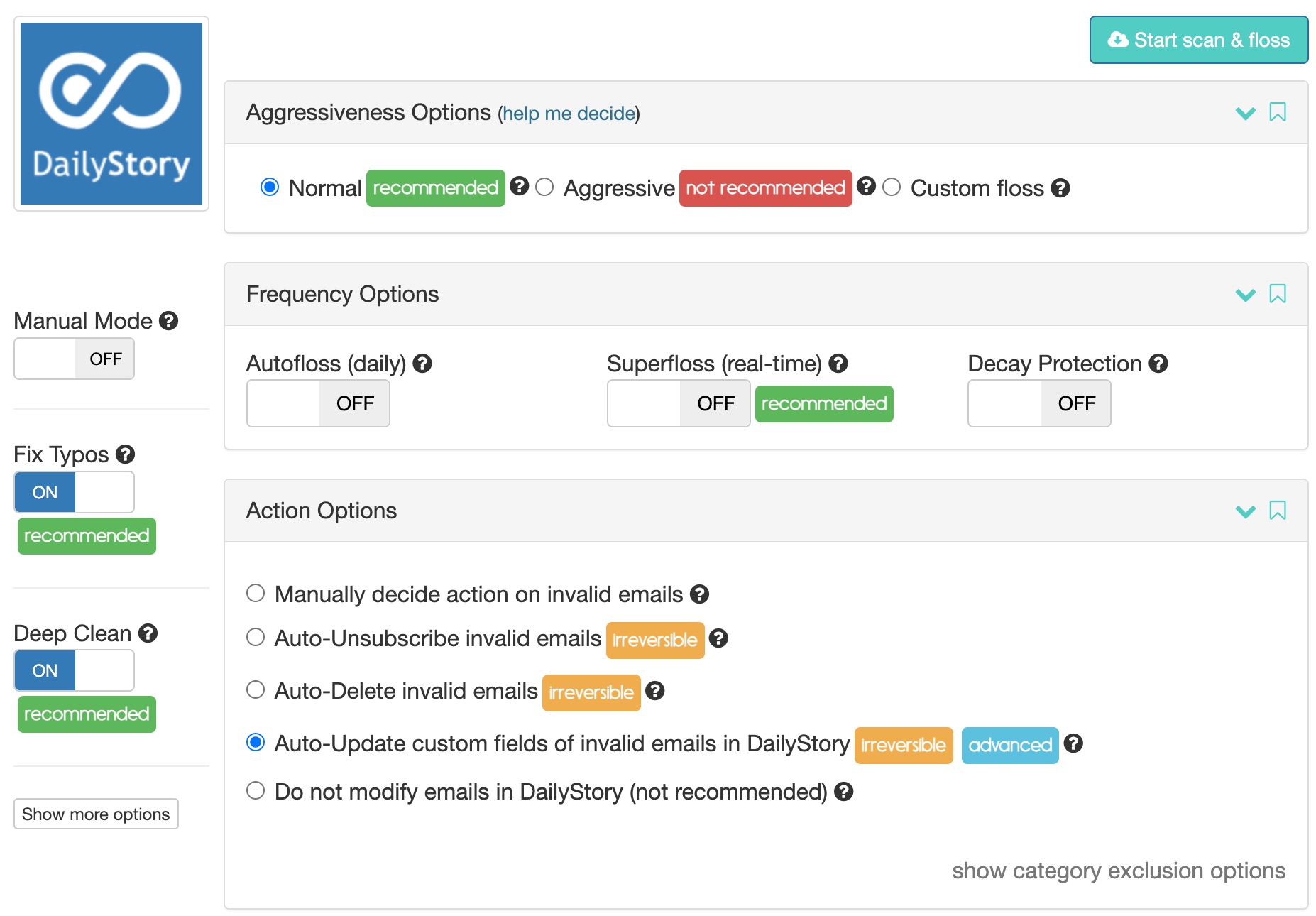Viewport: 1316px width, 916px height.
Task: Collapse the Frequency Options panel chevron
Action: (1245, 295)
